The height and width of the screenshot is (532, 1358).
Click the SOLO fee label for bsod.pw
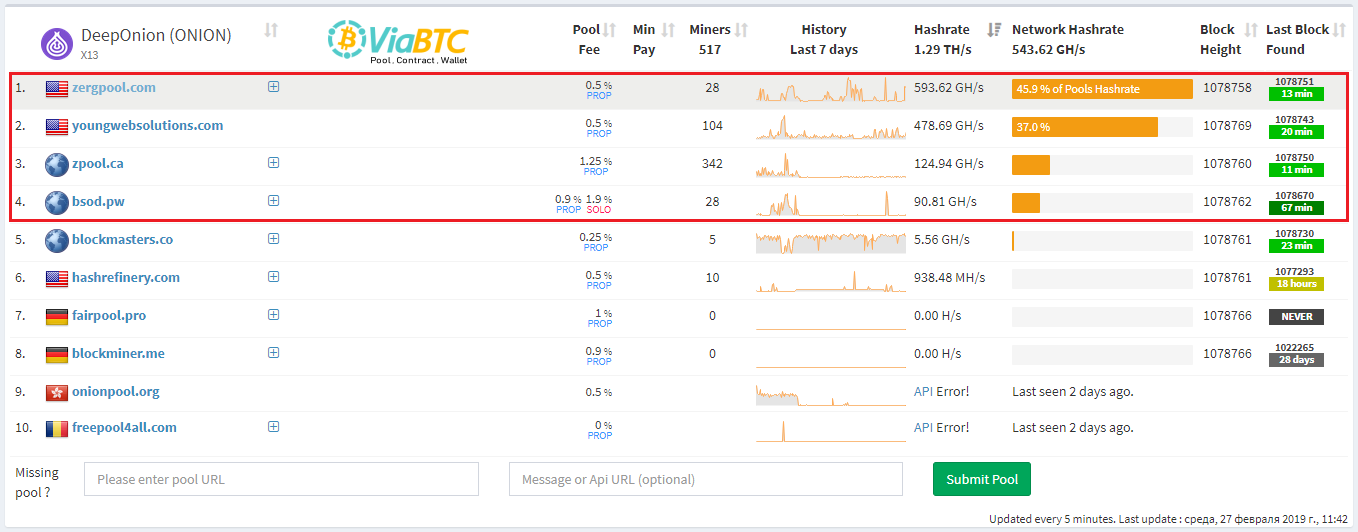tap(599, 210)
